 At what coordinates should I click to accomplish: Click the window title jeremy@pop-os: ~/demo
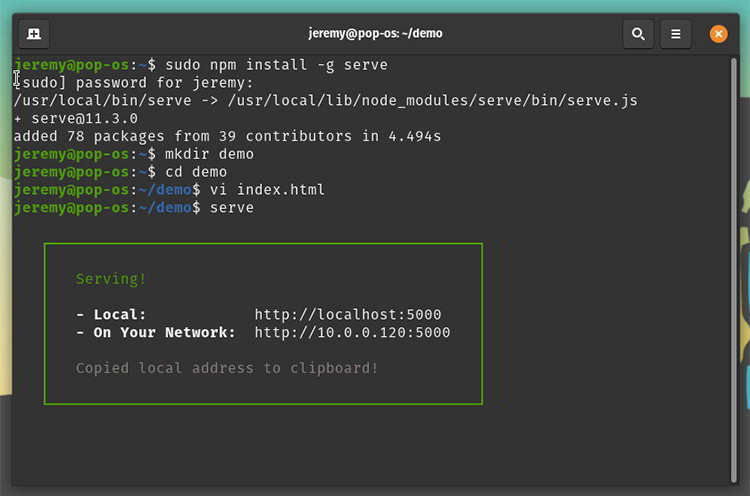(375, 33)
